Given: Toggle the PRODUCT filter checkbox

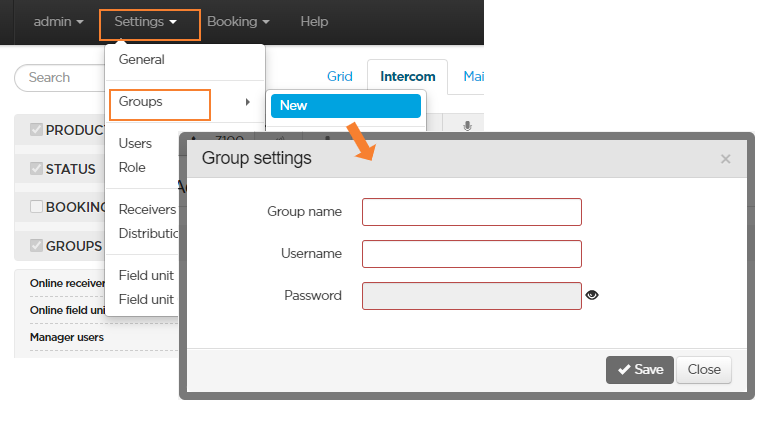Looking at the screenshot, I should (x=37, y=130).
